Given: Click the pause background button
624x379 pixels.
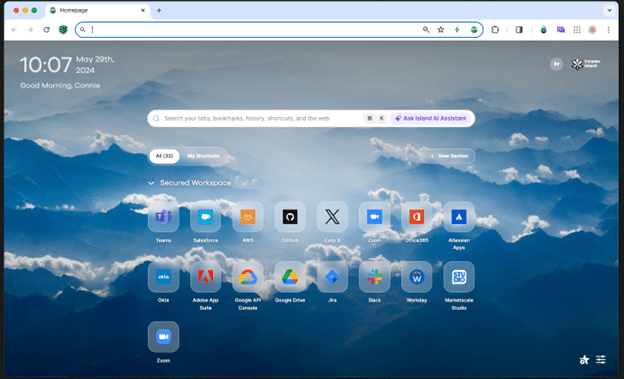Looking at the screenshot, I should [556, 64].
